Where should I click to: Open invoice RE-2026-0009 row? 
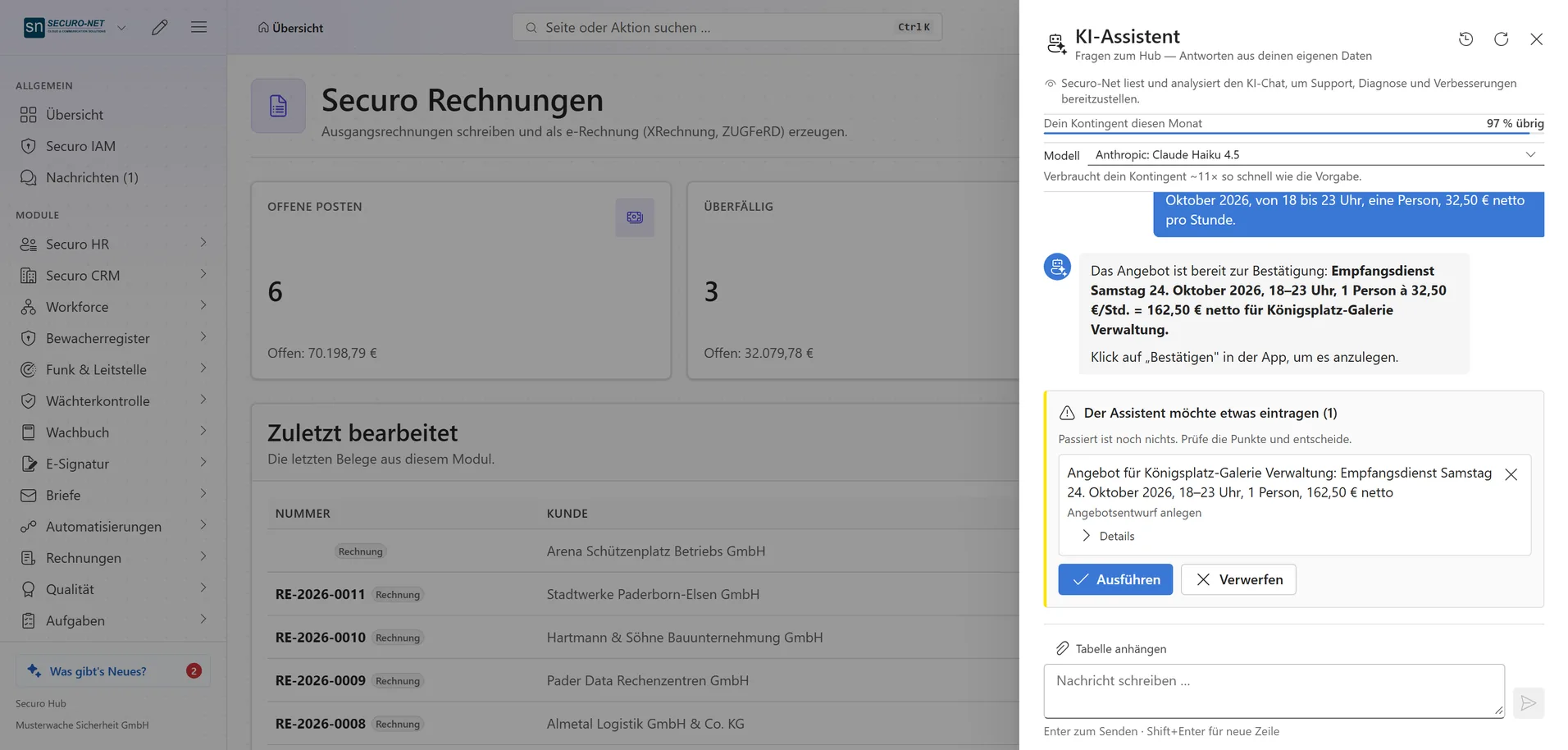[643, 680]
